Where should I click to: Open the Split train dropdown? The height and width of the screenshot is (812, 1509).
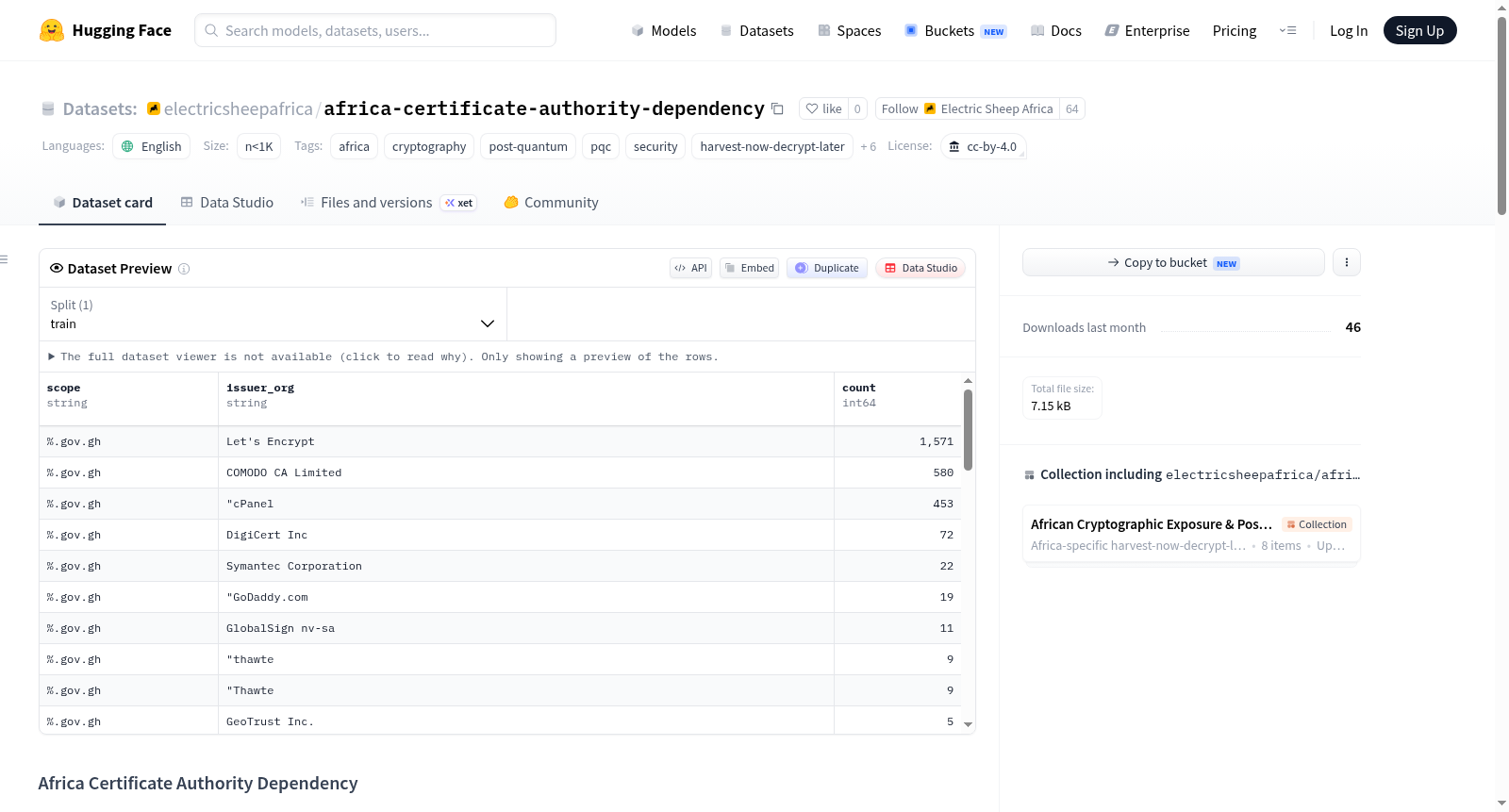[273, 314]
